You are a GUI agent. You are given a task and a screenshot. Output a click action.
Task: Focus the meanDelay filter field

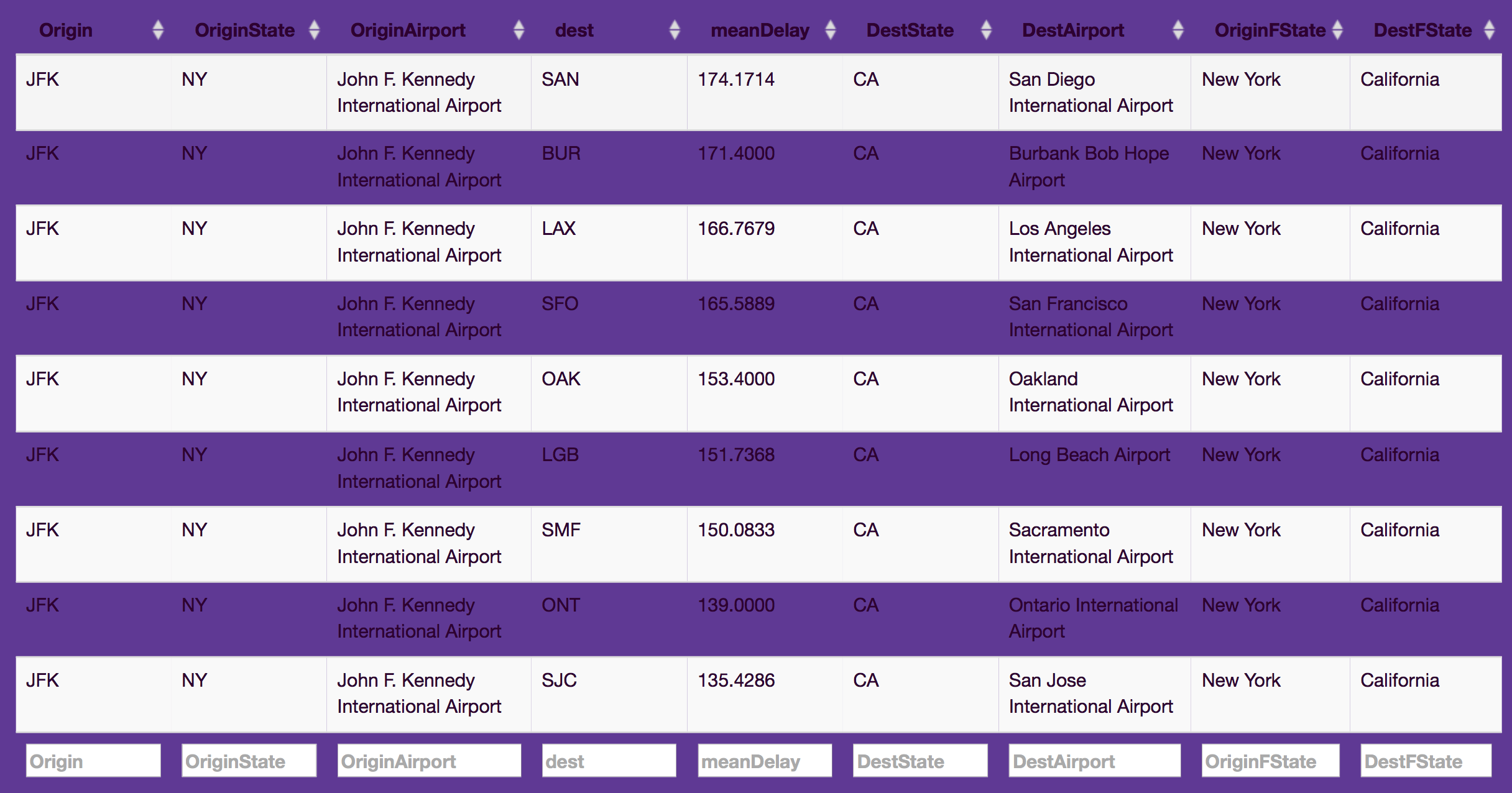[765, 761]
